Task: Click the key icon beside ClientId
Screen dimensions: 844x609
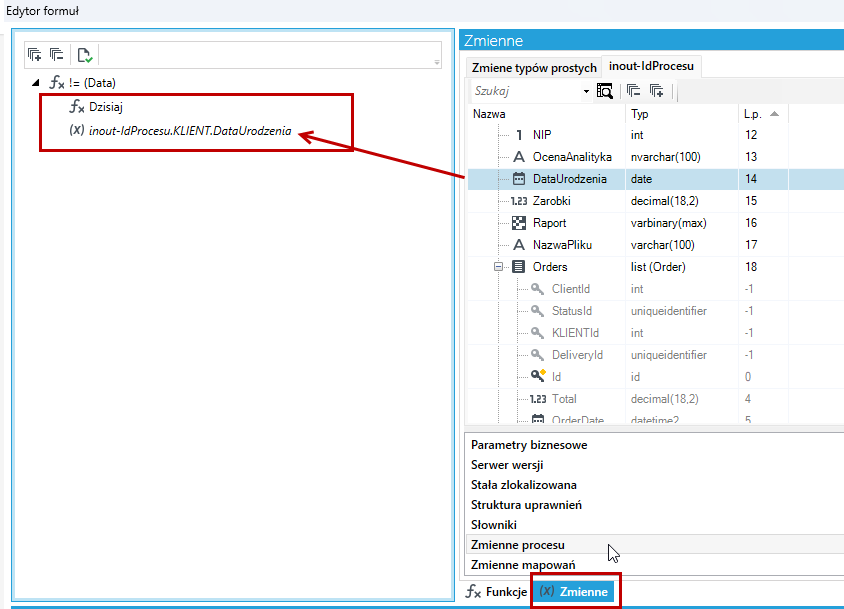Action: click(538, 289)
